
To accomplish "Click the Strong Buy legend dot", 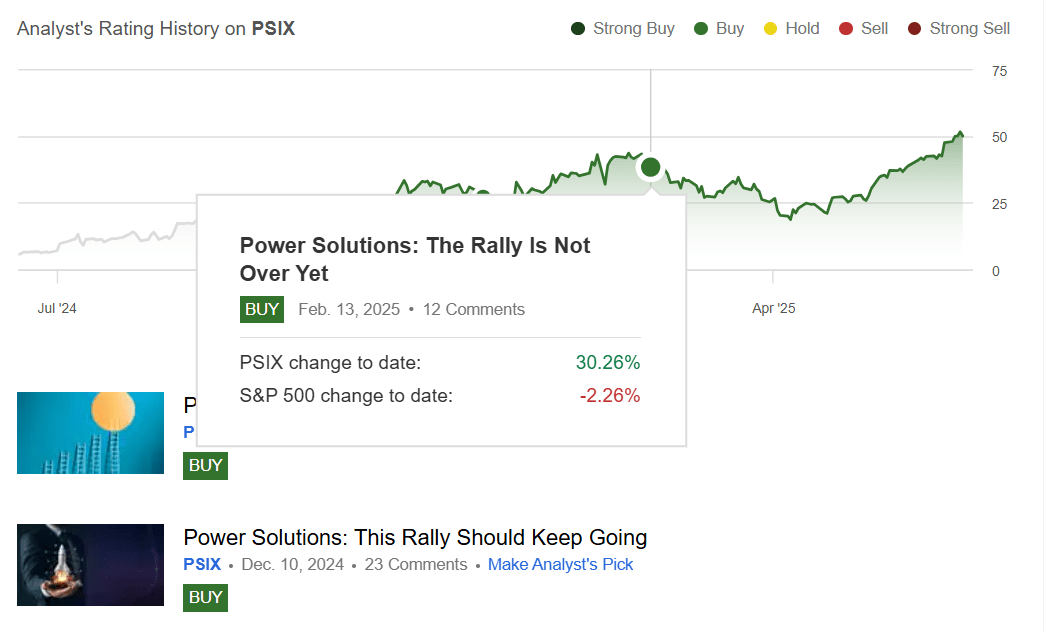I will coord(576,28).
